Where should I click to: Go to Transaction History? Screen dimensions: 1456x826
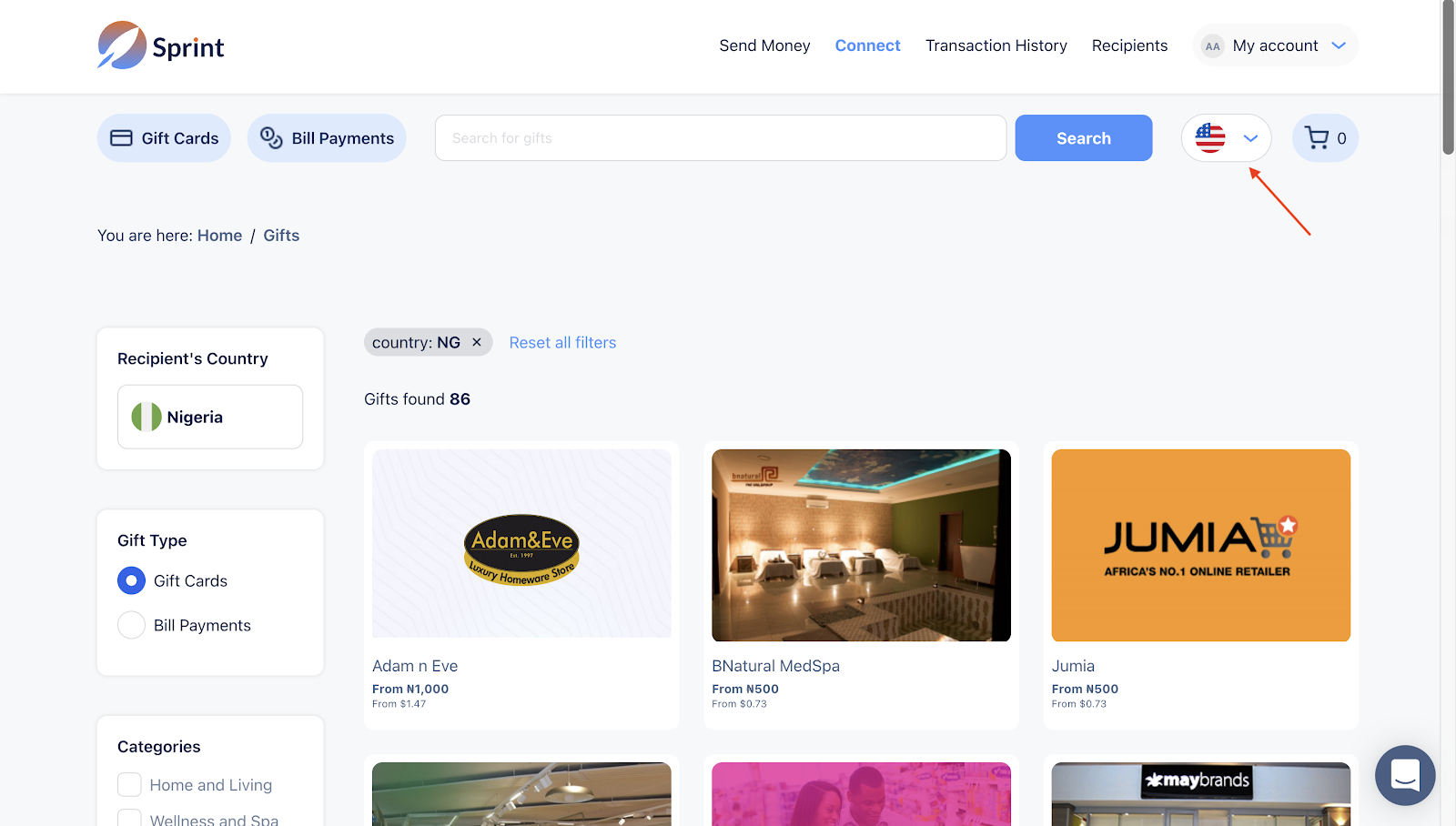click(x=996, y=45)
